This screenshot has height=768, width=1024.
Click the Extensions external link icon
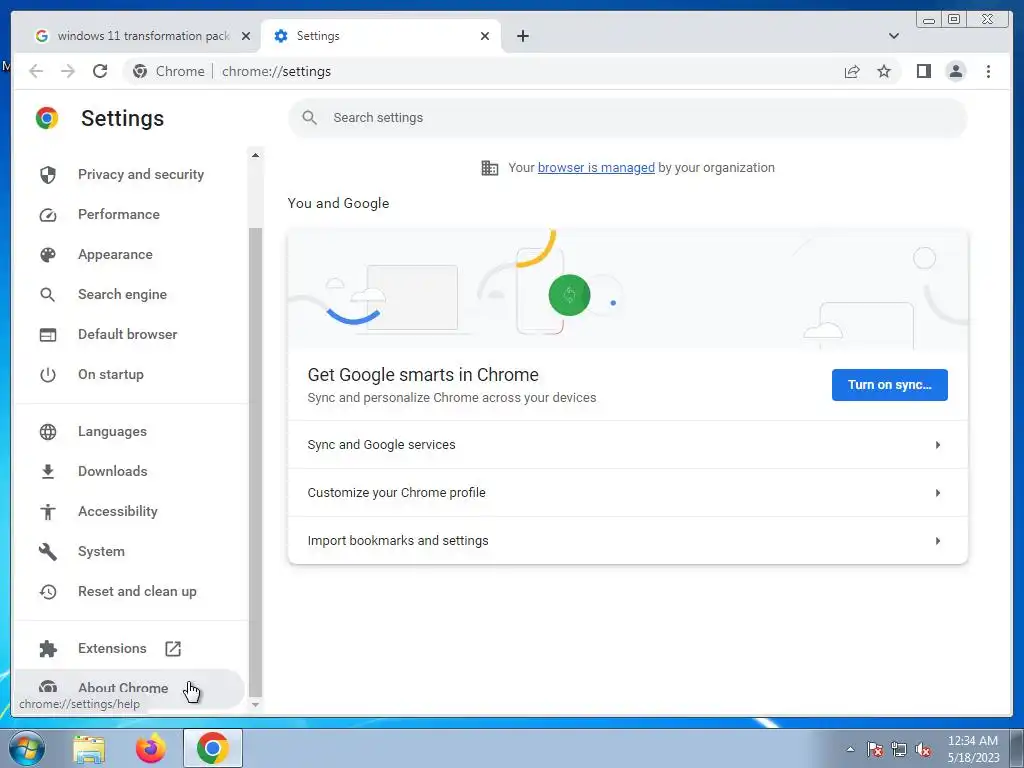173,648
